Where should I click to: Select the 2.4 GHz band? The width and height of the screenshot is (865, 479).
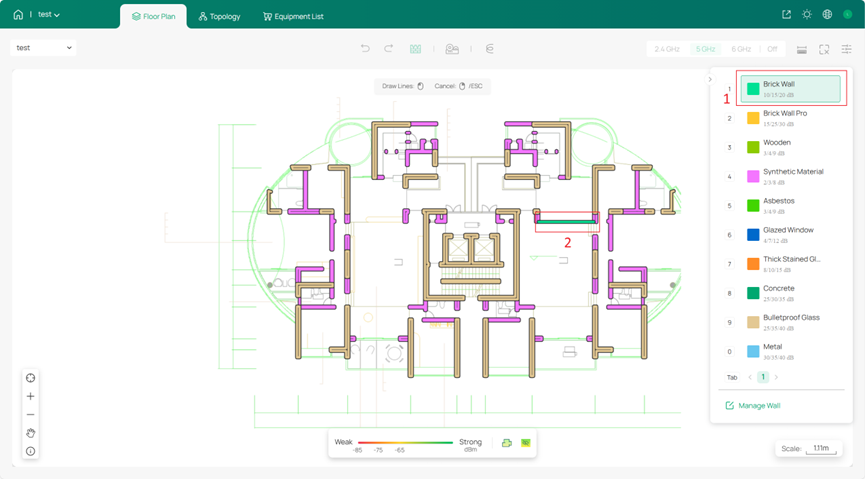tap(667, 49)
